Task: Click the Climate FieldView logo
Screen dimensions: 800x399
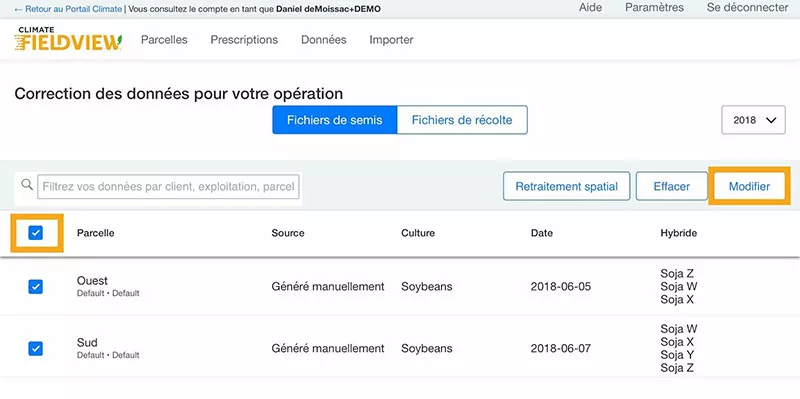Action: coord(68,39)
